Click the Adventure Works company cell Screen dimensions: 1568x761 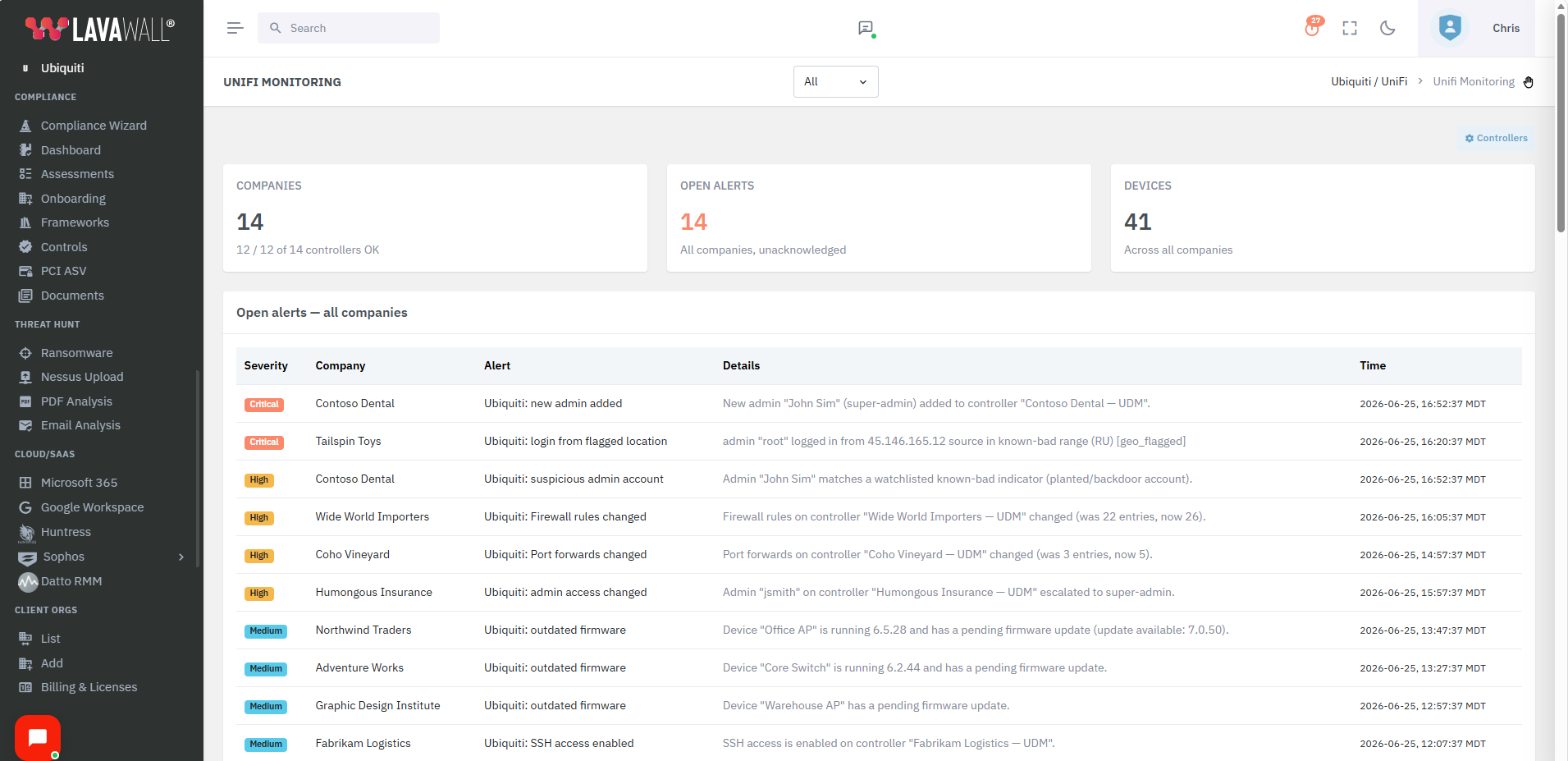(359, 668)
